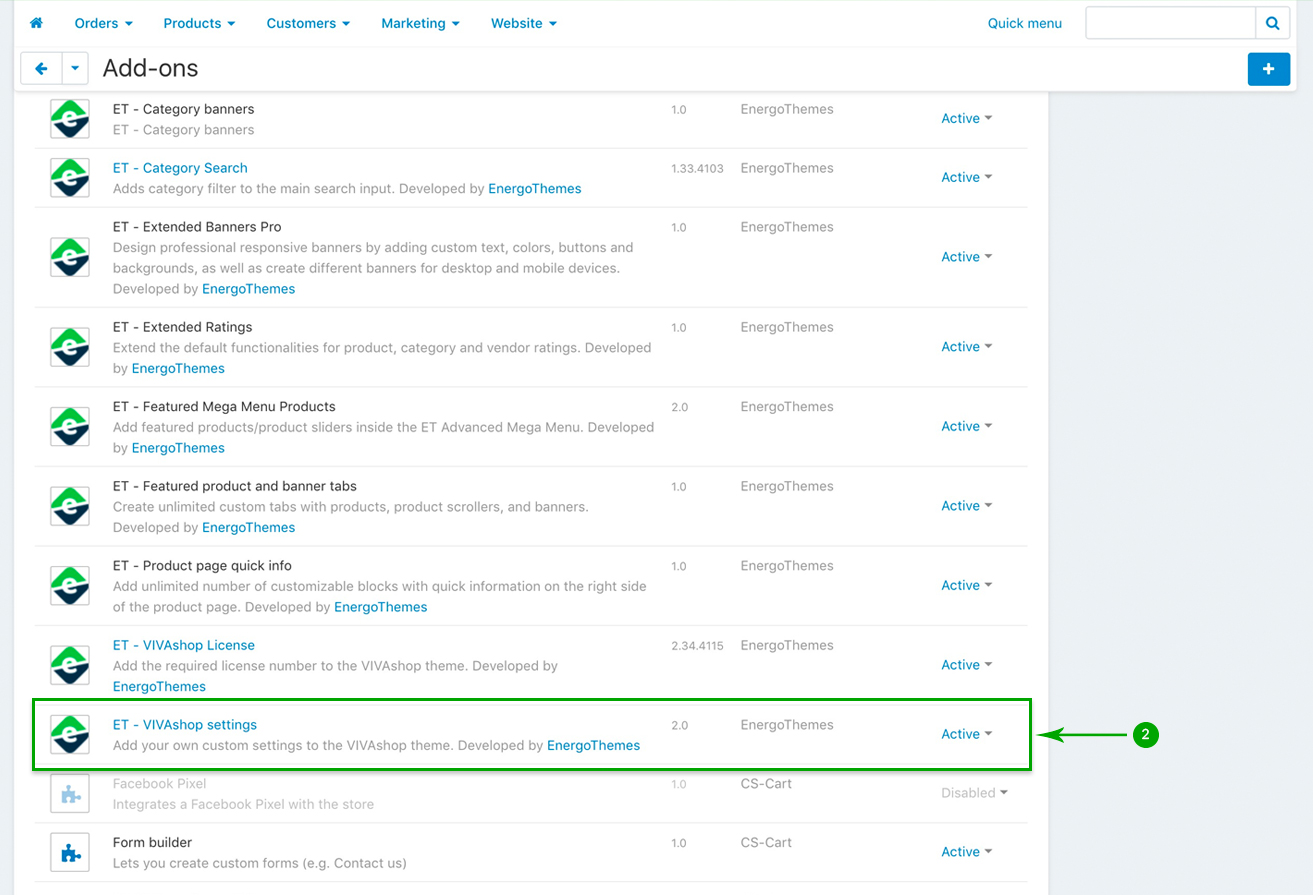Click the Featured product and banner tabs logo
1313x895 pixels.
(x=70, y=506)
